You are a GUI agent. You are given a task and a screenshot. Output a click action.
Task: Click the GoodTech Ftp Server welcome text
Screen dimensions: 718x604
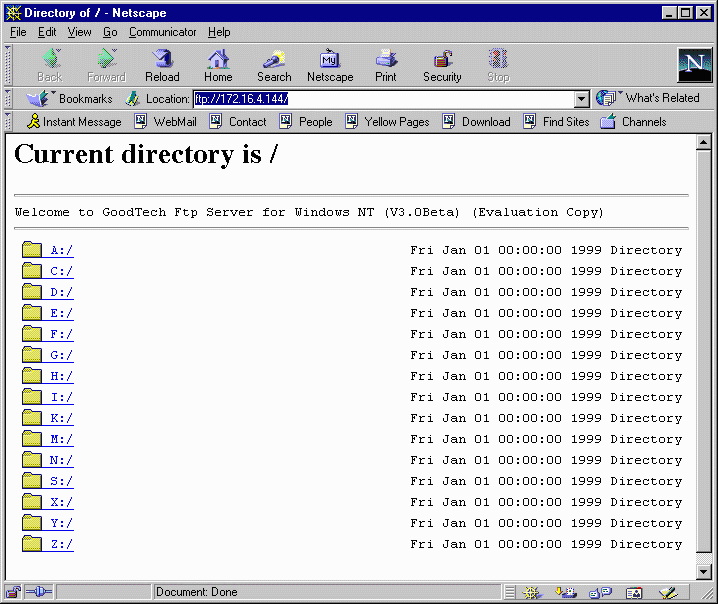(x=309, y=212)
